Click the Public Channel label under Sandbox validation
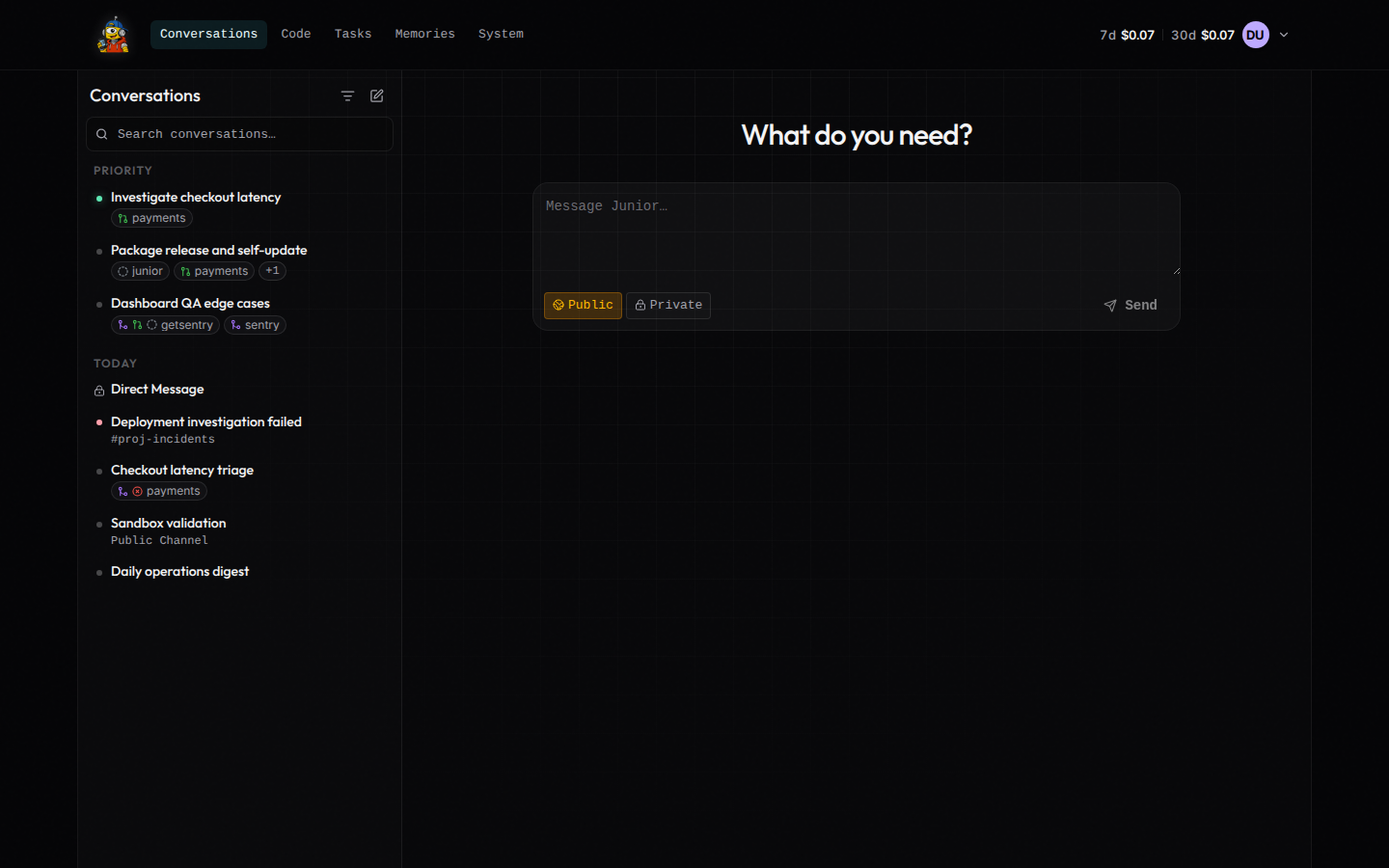Screen dimensions: 1389x868 coord(159,541)
